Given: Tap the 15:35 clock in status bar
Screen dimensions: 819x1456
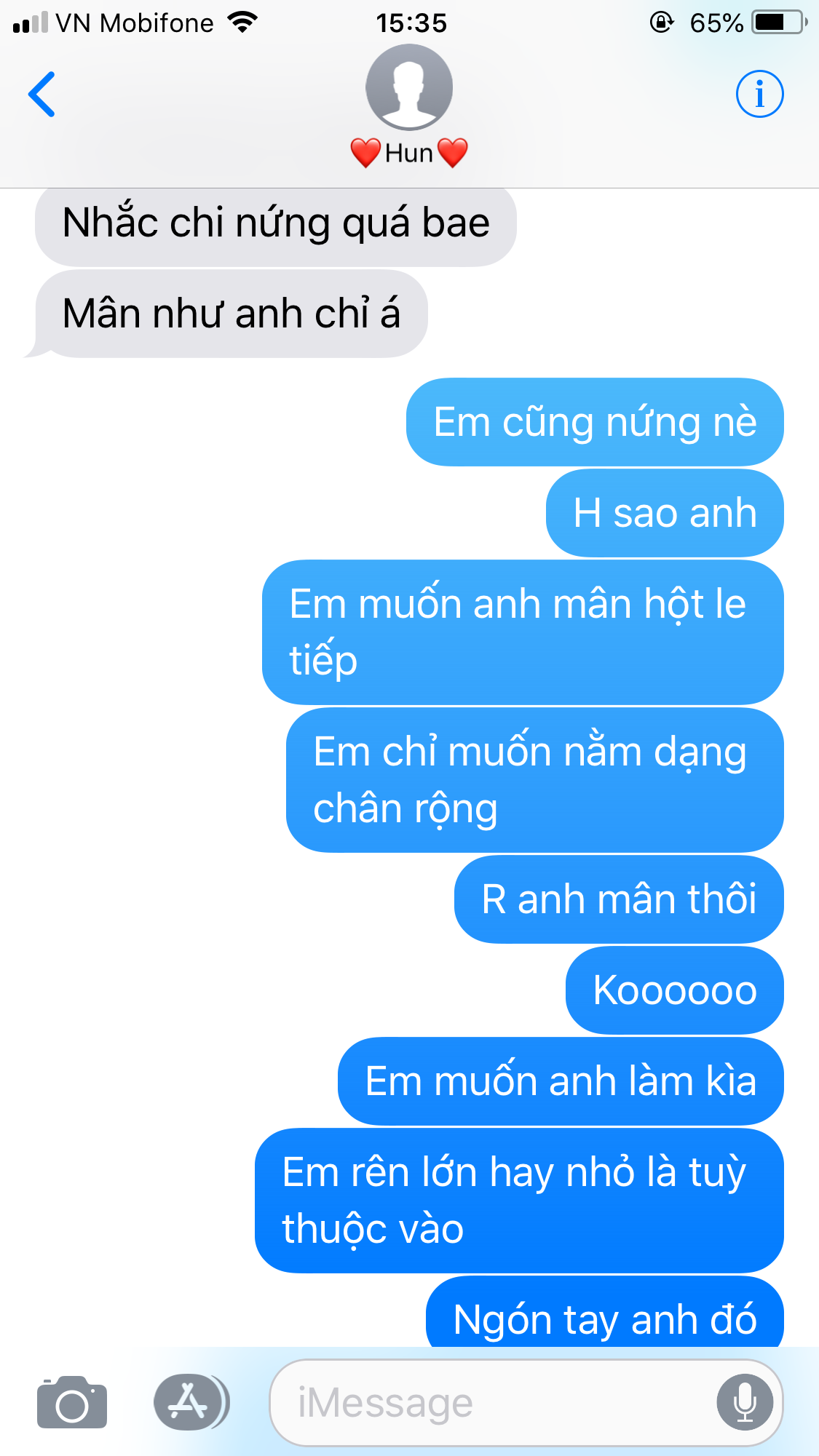Looking at the screenshot, I should (x=411, y=23).
